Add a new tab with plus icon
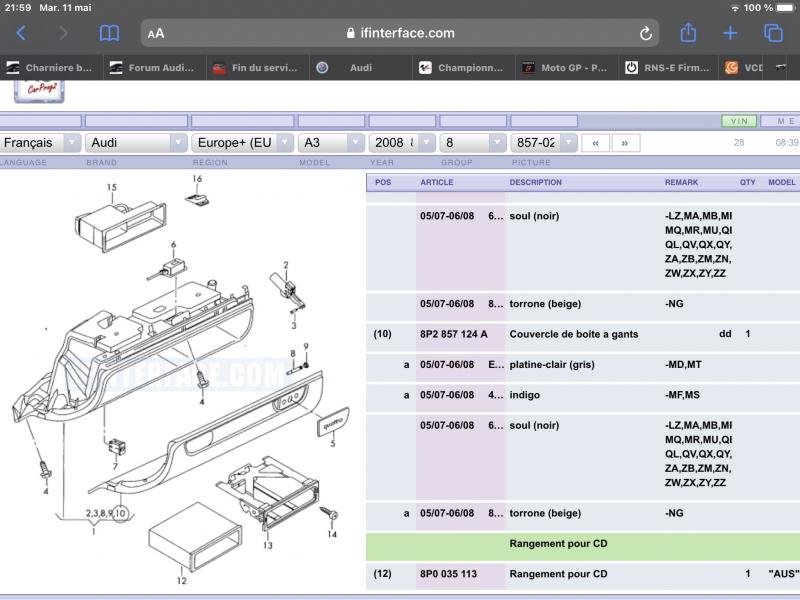 730,34
